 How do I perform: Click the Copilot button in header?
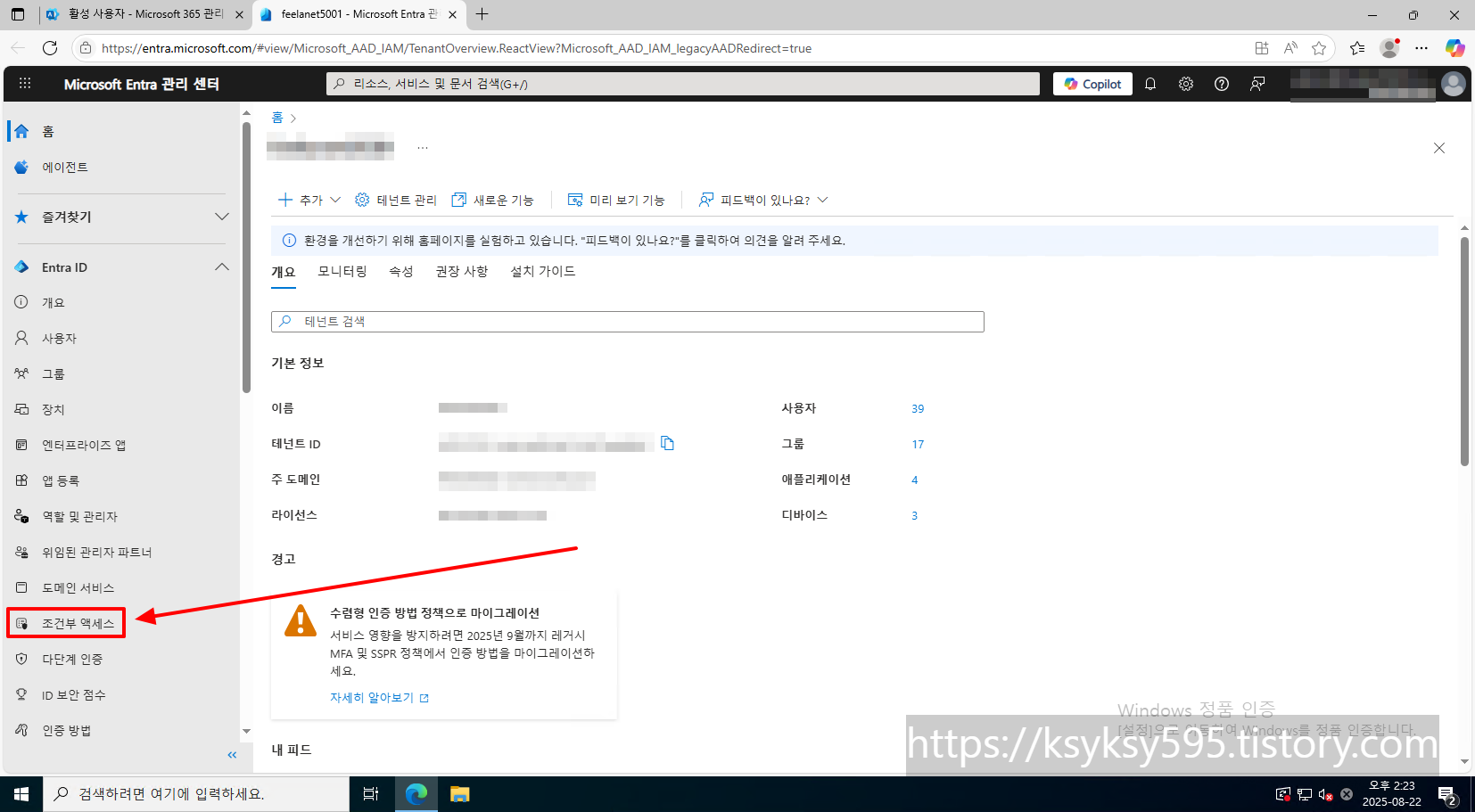[1092, 84]
